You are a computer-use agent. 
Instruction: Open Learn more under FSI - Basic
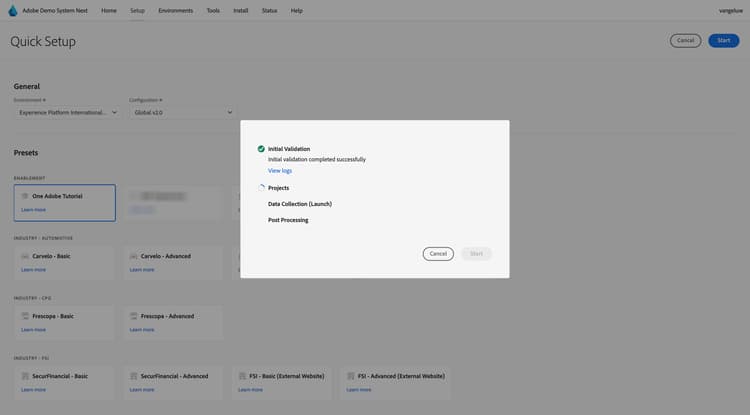click(251, 390)
